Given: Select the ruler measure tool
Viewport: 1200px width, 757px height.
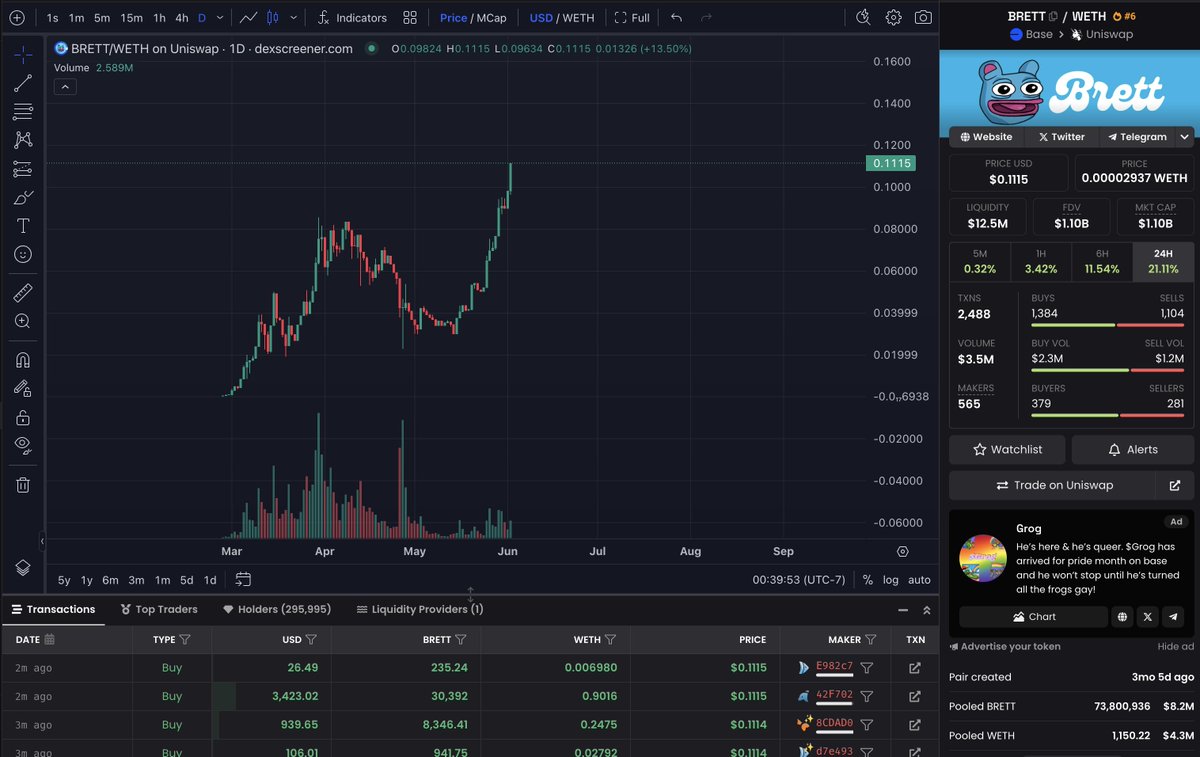Looking at the screenshot, I should (23, 293).
